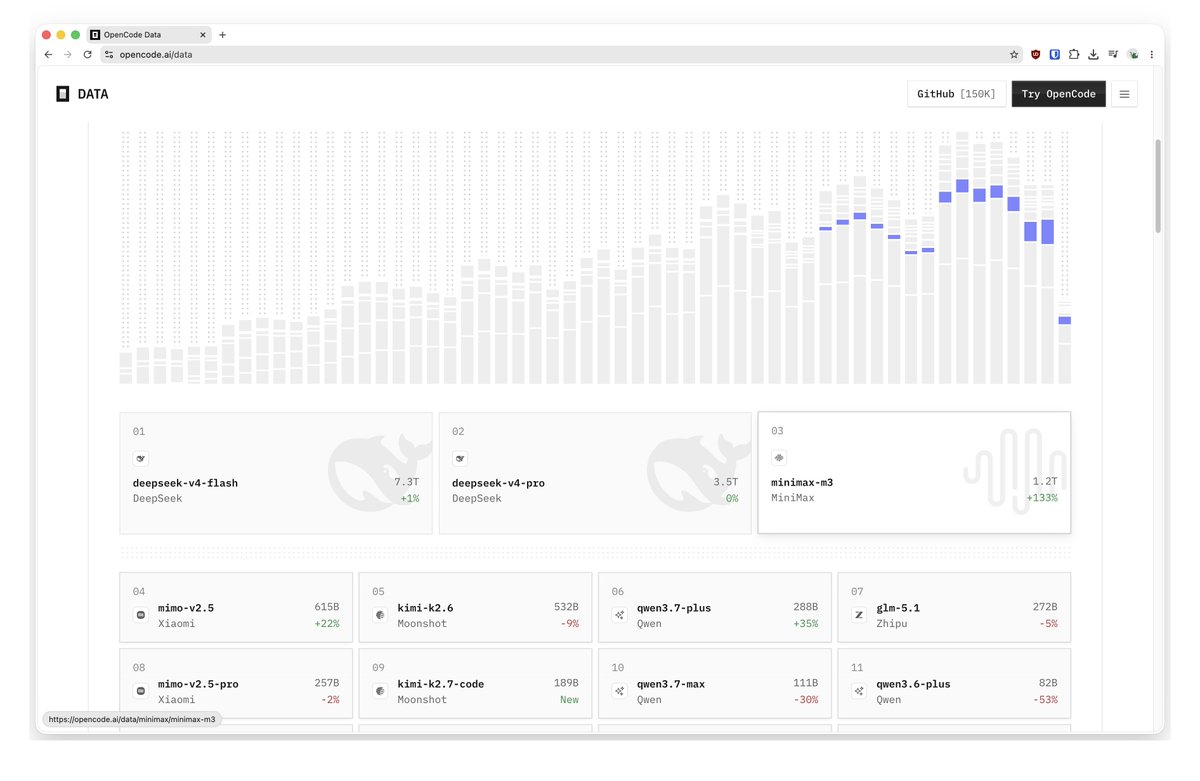
Task: Click the -53% change for qwen3.6-plus
Action: pos(1043,700)
